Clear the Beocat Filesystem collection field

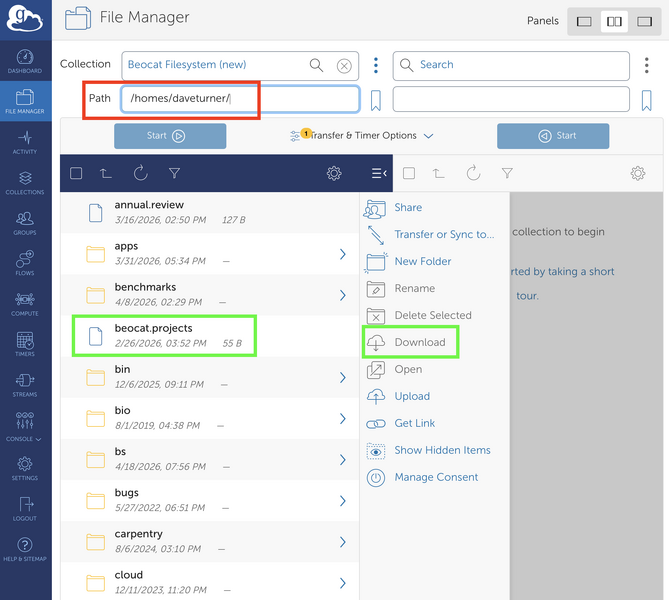tap(344, 66)
